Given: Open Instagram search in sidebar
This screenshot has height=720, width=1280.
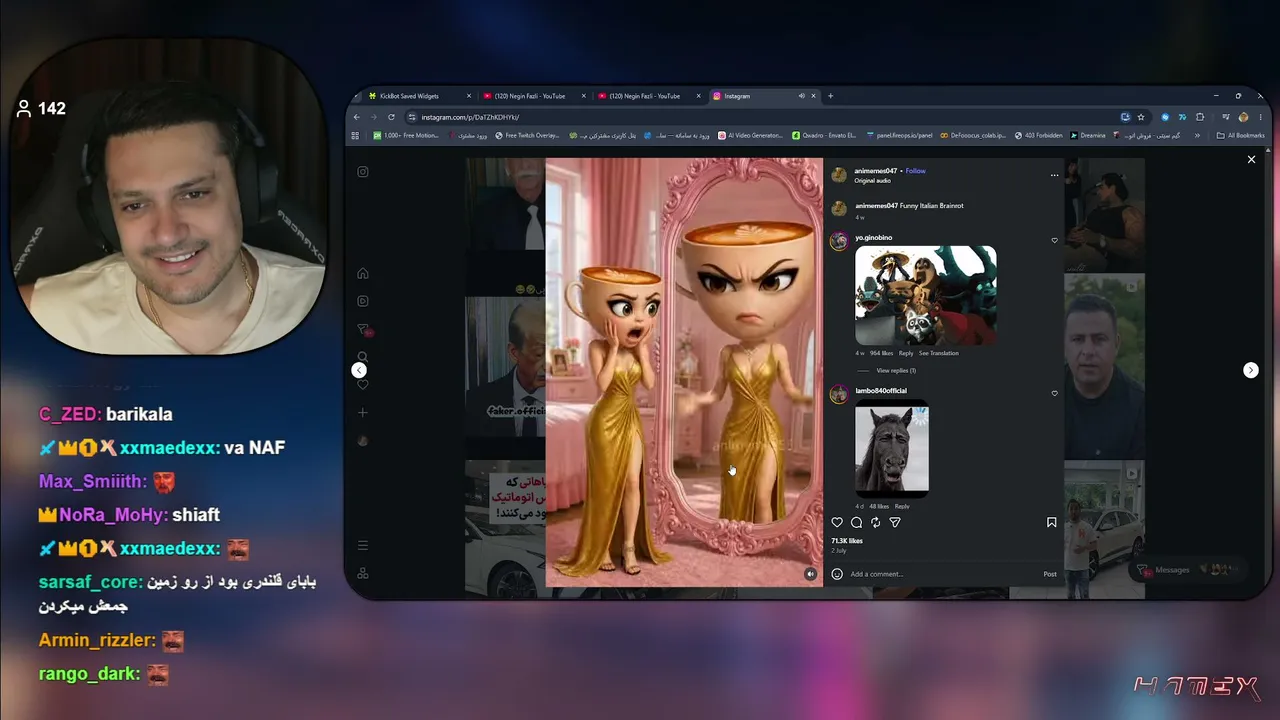Looking at the screenshot, I should [363, 357].
